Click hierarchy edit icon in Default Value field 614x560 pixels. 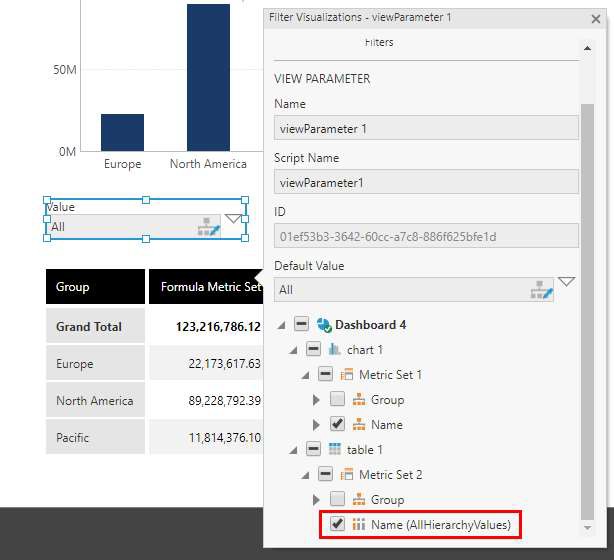click(x=541, y=290)
